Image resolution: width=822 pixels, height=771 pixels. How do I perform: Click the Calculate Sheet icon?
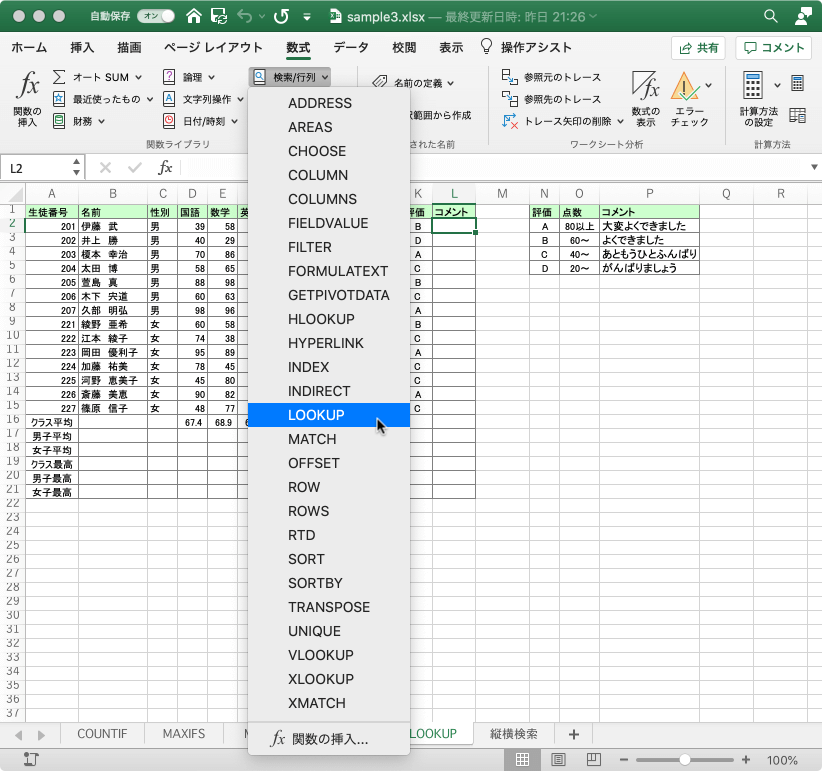(797, 115)
